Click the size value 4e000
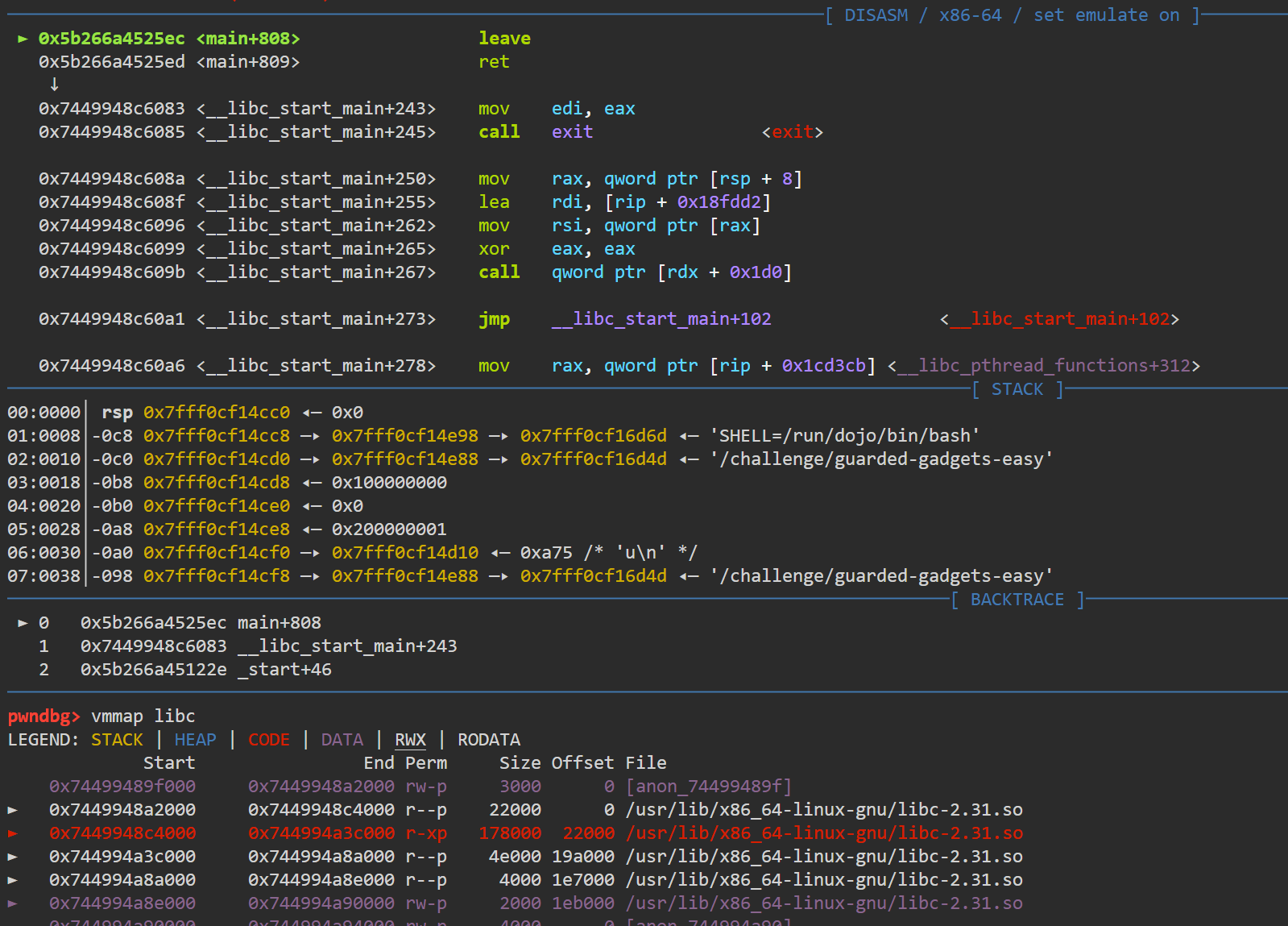Screen dimensions: 1288x926 [x=515, y=857]
